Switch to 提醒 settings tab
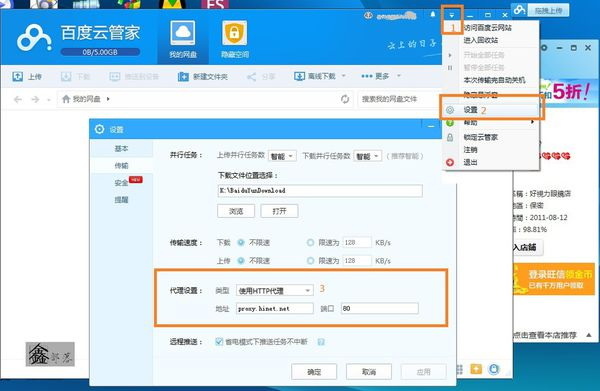600x391 pixels. coord(121,200)
